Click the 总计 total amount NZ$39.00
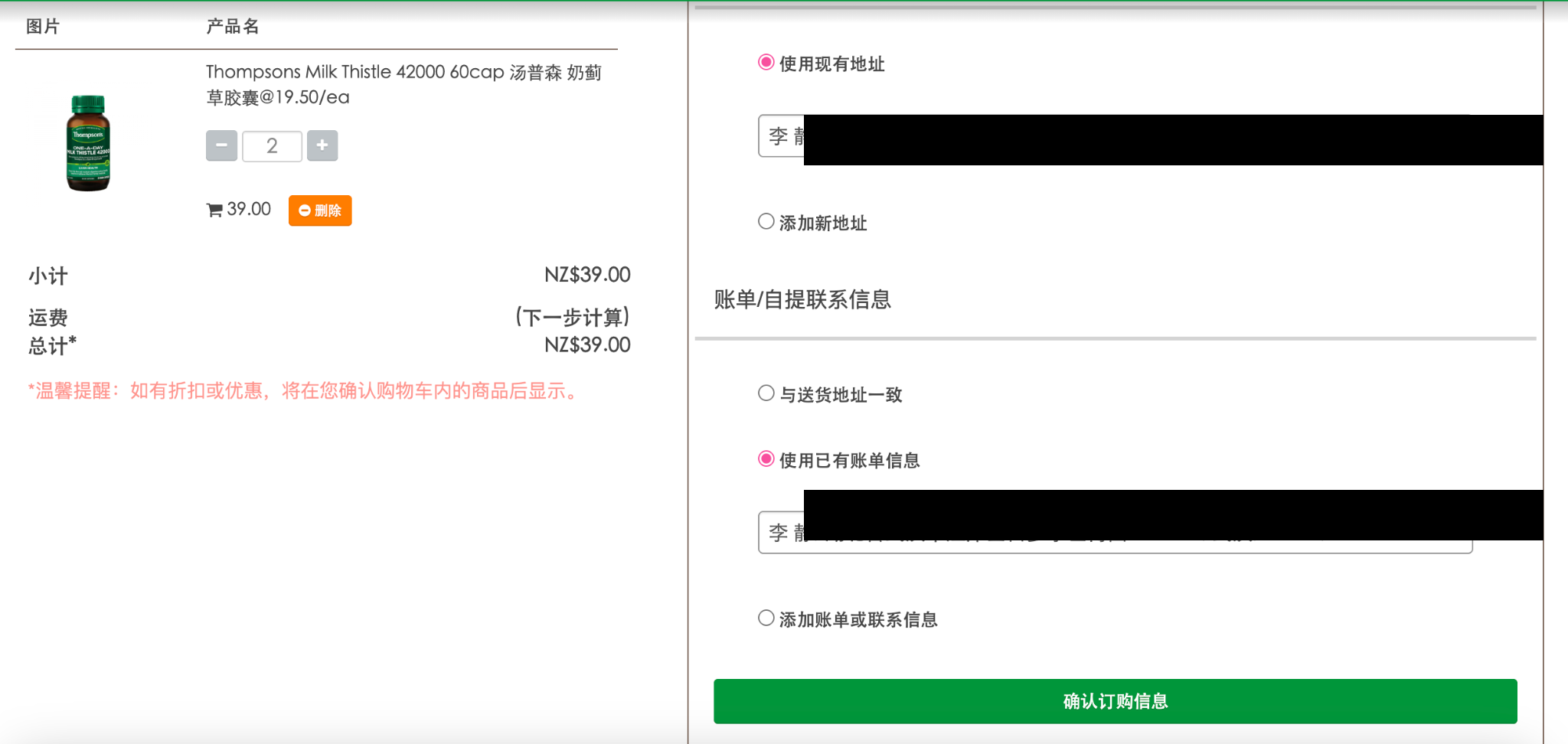The height and width of the screenshot is (744, 1568). point(587,345)
